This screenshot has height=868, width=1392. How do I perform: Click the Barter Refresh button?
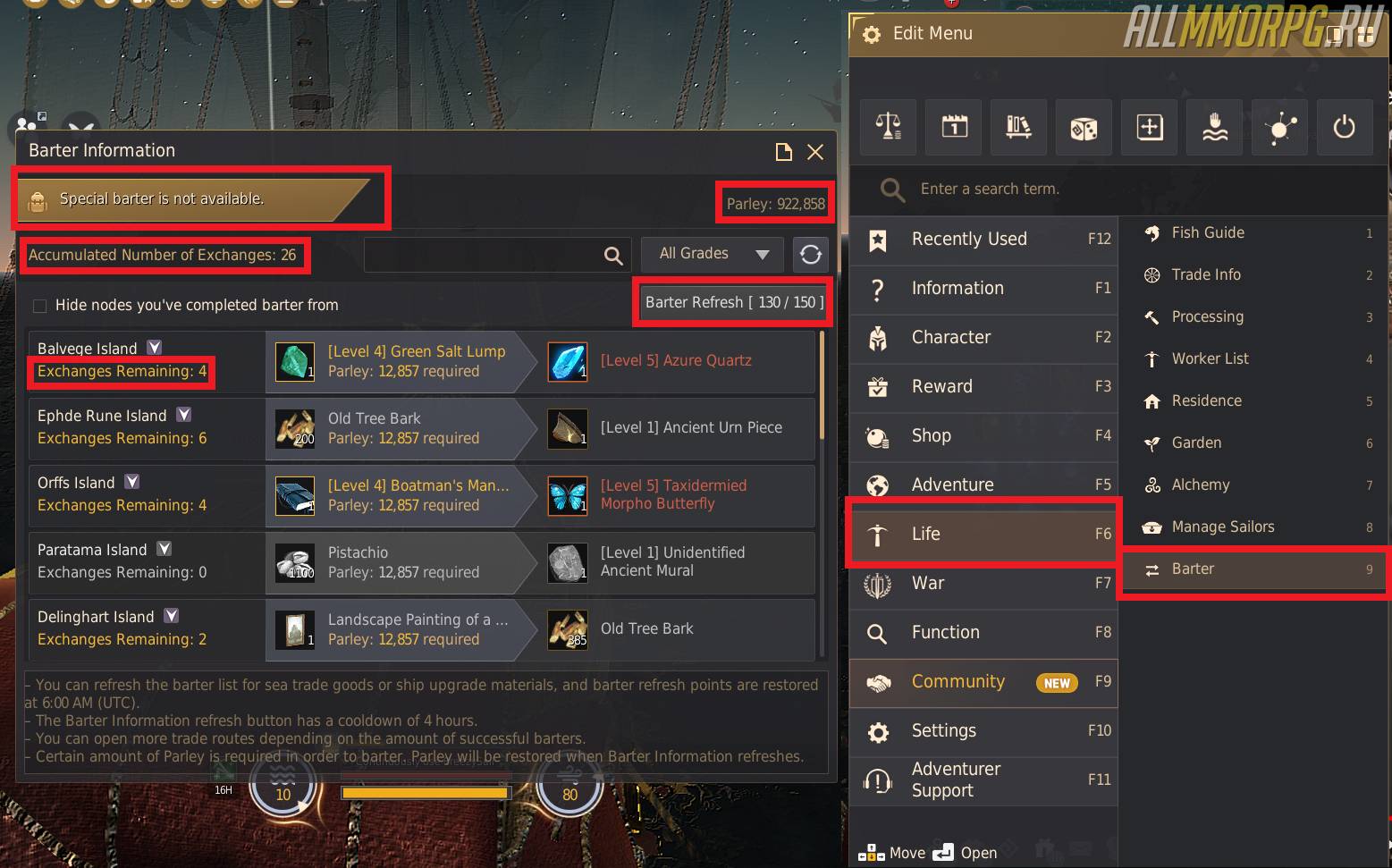734,303
